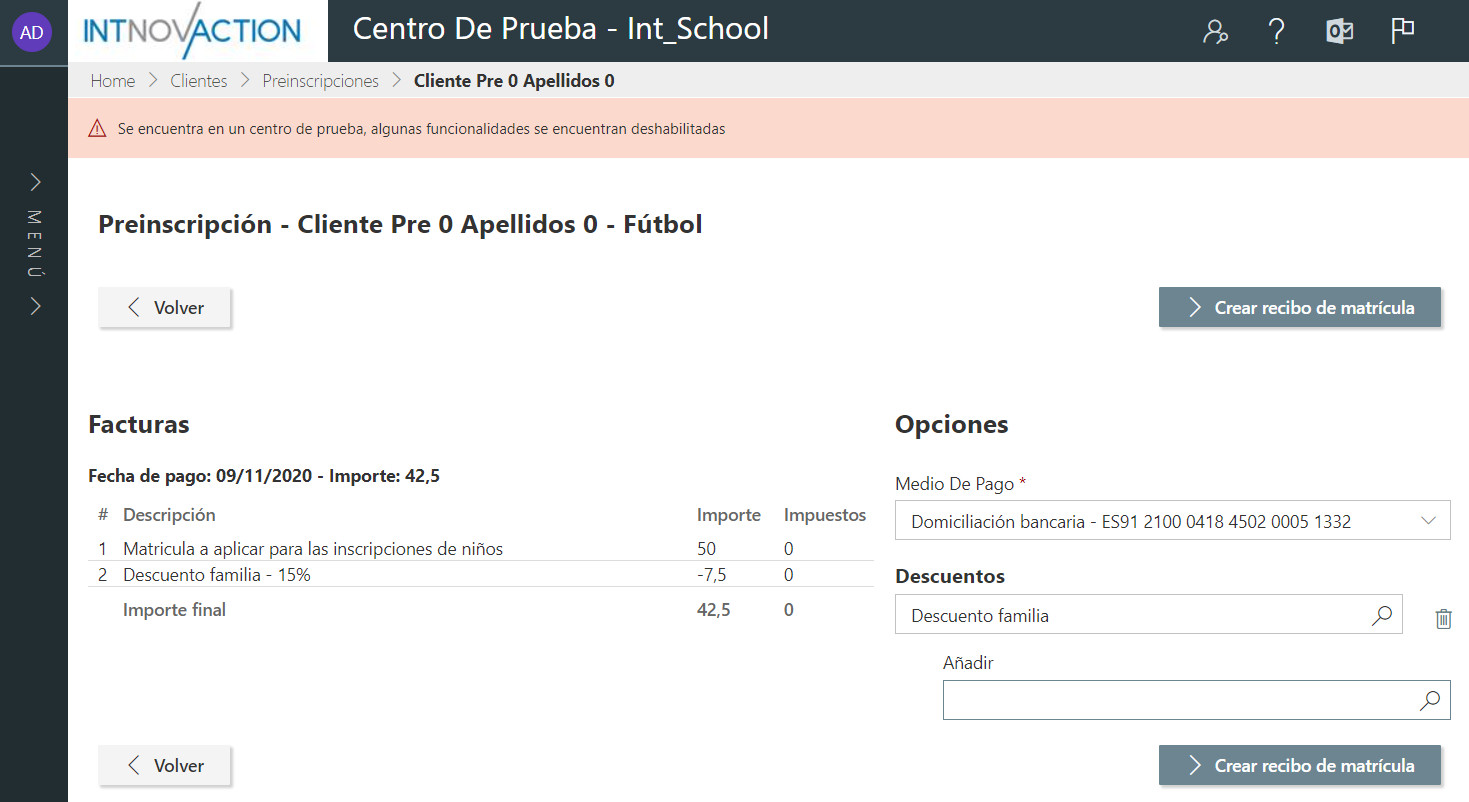Image resolution: width=1469 pixels, height=802 pixels.
Task: Go to Home in breadcrumb
Action: (x=113, y=81)
